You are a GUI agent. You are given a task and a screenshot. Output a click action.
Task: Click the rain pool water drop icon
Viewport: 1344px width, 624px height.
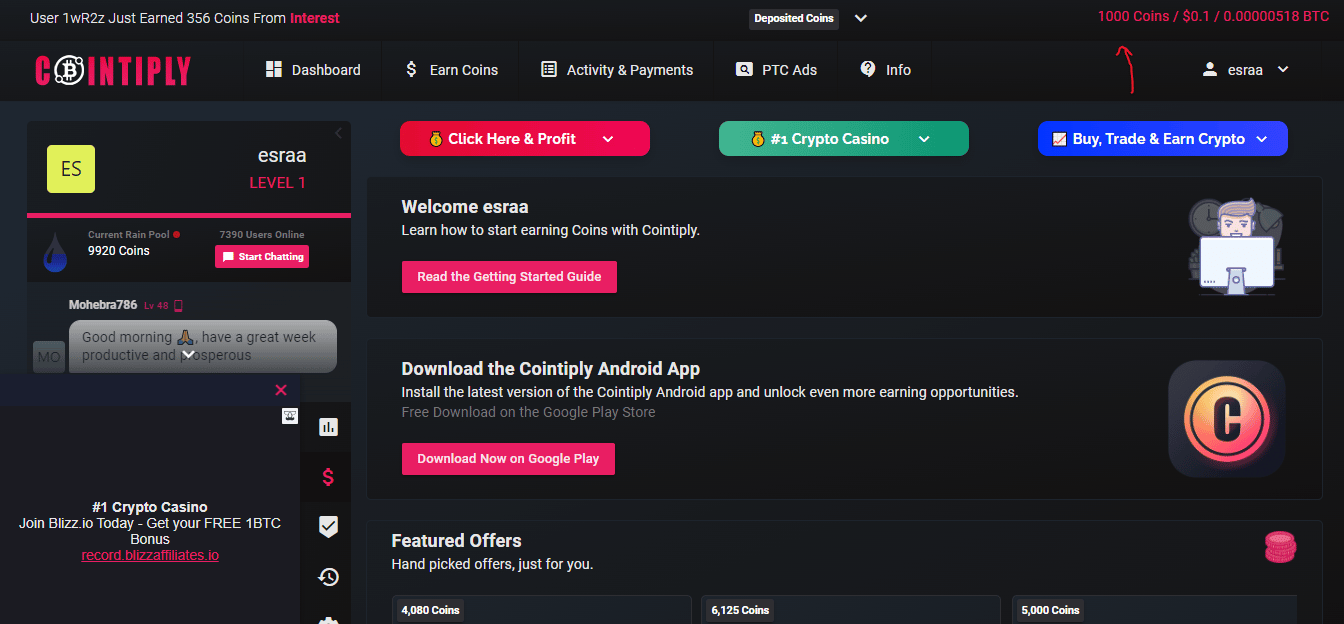coord(55,252)
